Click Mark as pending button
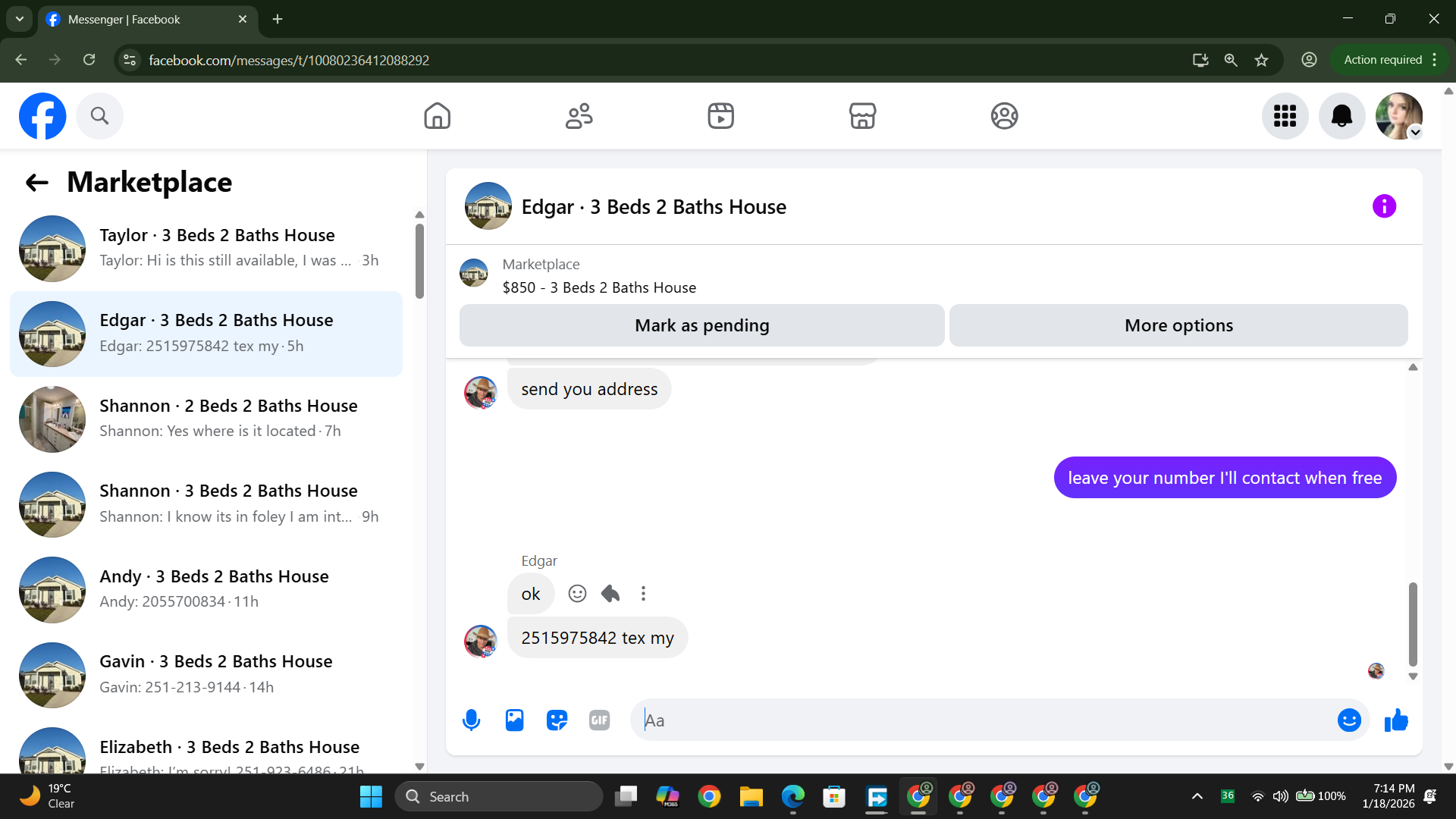The image size is (1456, 819). tap(701, 325)
